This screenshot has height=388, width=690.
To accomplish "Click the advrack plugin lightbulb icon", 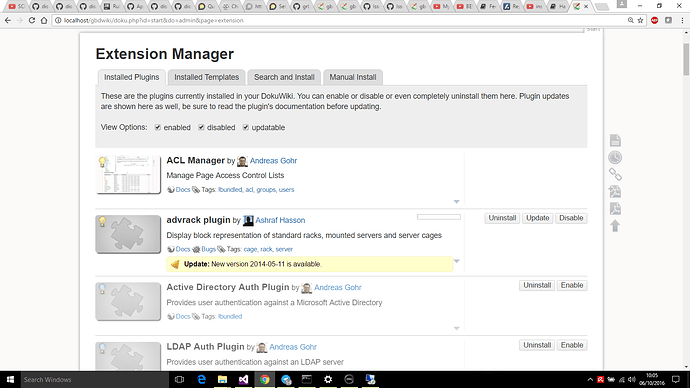I will point(102,221).
